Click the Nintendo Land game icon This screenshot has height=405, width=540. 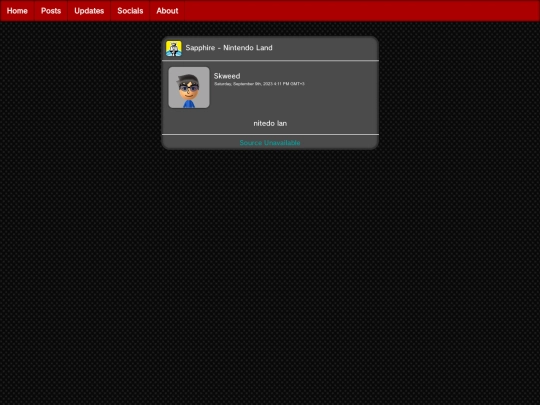(174, 48)
